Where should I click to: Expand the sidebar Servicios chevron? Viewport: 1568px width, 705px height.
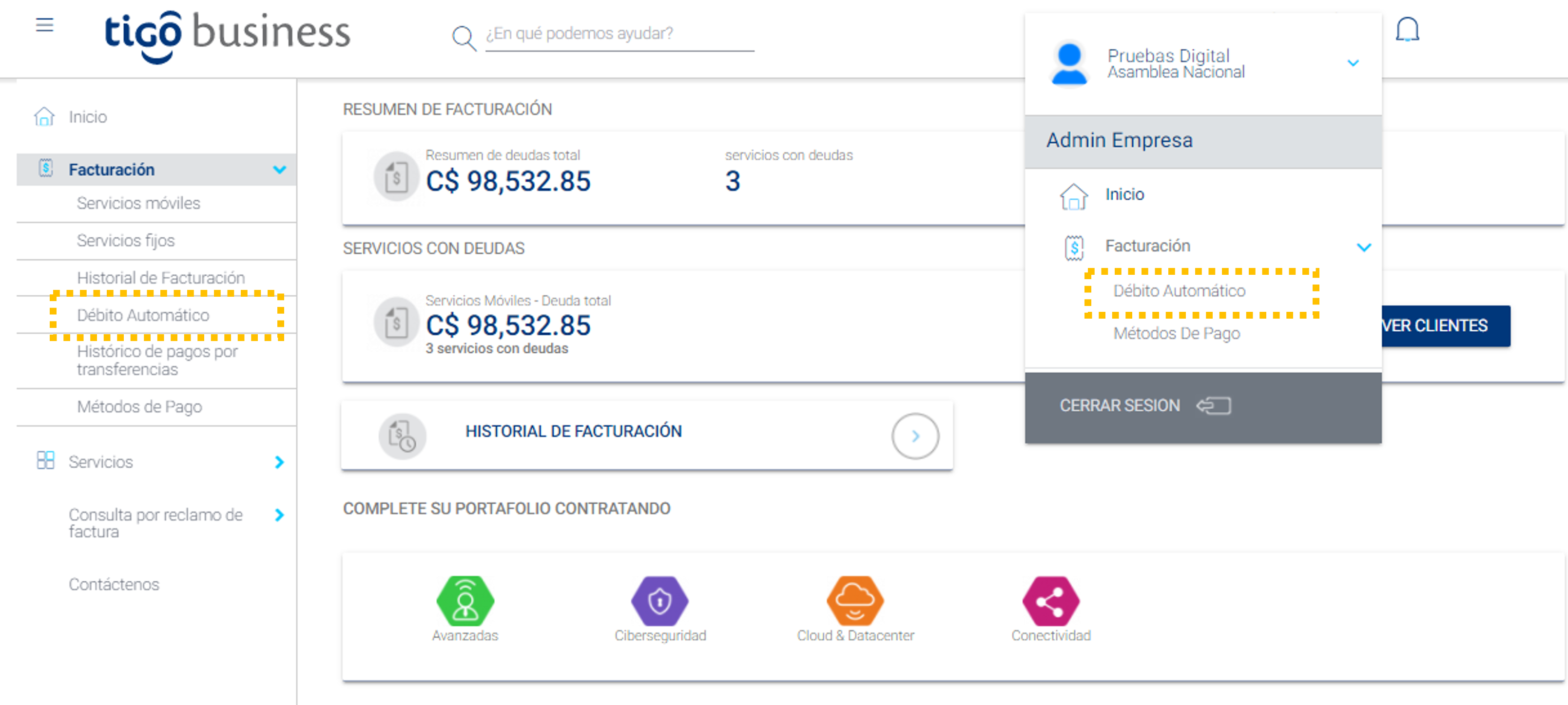coord(279,462)
